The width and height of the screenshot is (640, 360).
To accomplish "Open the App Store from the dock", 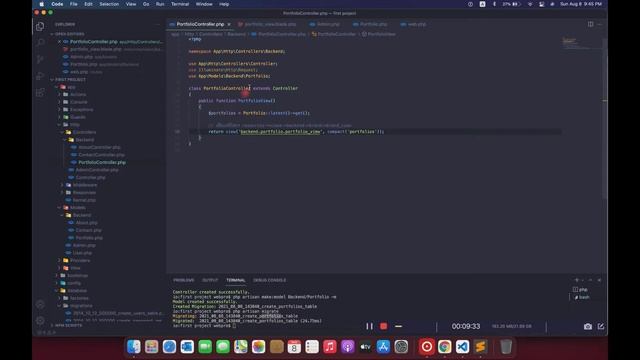I will click(383, 347).
